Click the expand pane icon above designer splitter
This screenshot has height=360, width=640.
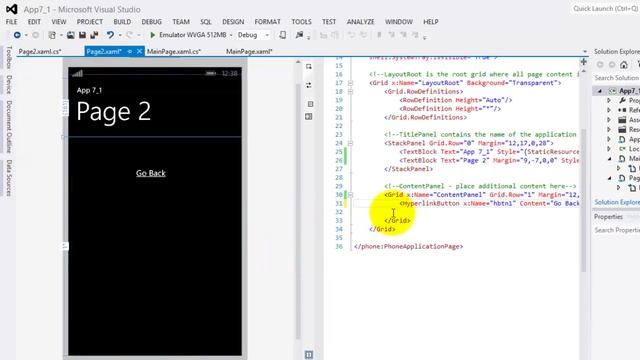coord(309,67)
